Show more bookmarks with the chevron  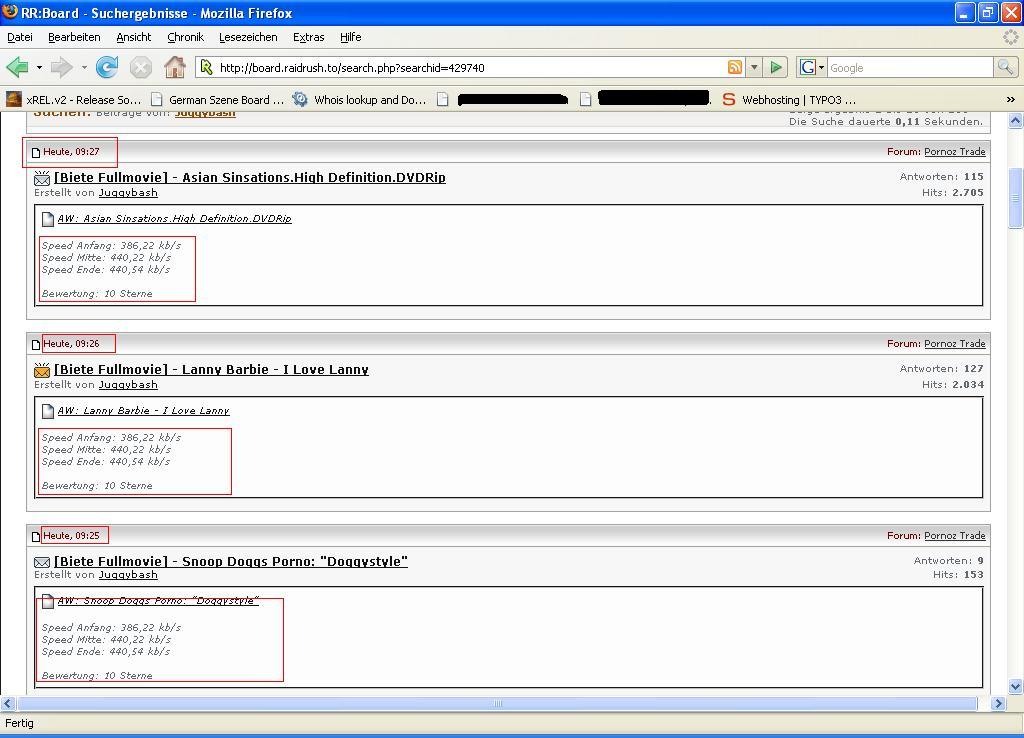1010,100
